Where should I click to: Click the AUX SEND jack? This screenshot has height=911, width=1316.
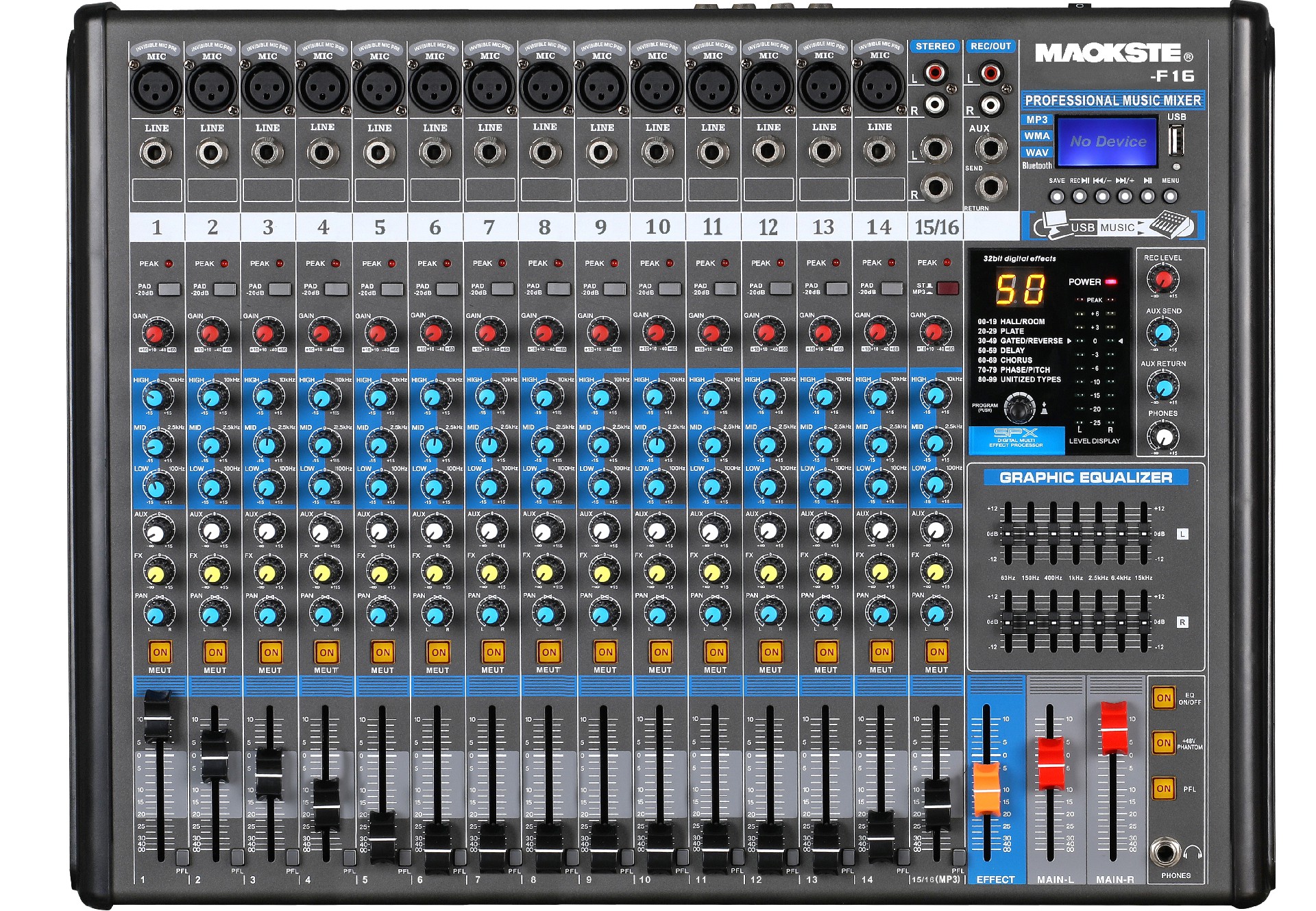[990, 148]
